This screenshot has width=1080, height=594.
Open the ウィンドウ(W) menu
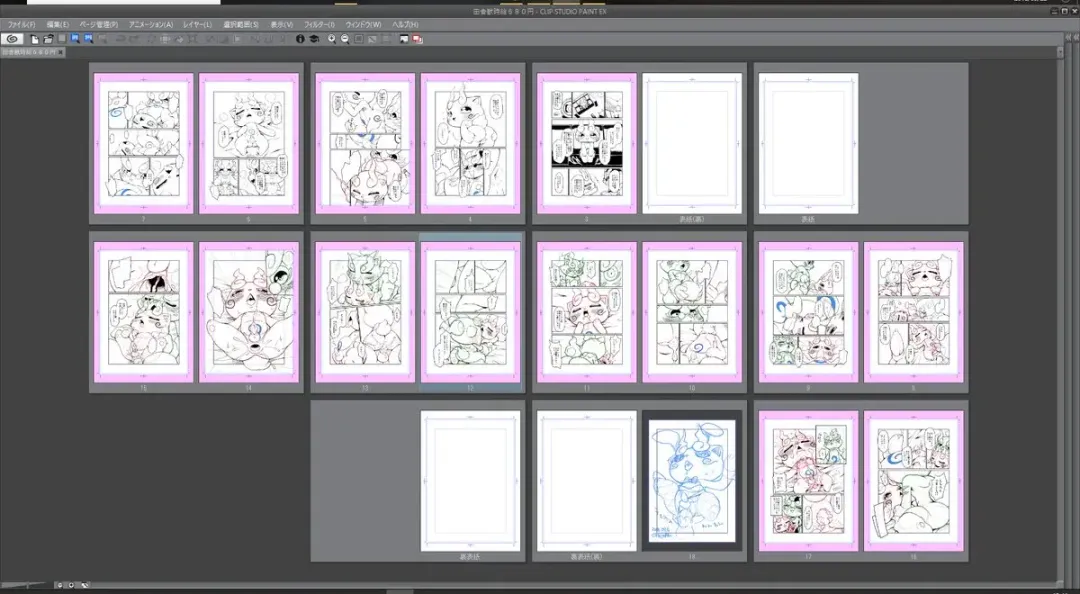point(363,24)
